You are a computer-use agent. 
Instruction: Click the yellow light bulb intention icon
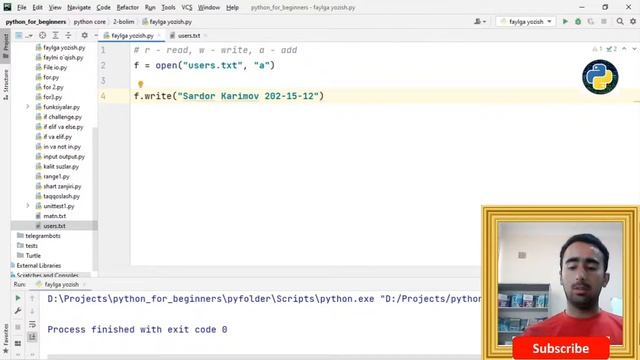click(x=140, y=84)
